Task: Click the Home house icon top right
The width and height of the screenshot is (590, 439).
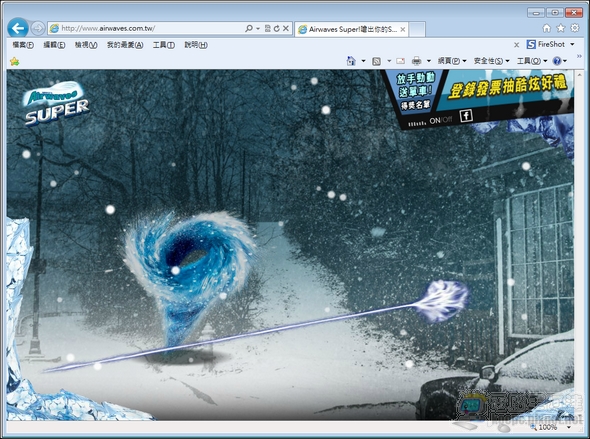Action: click(x=547, y=28)
